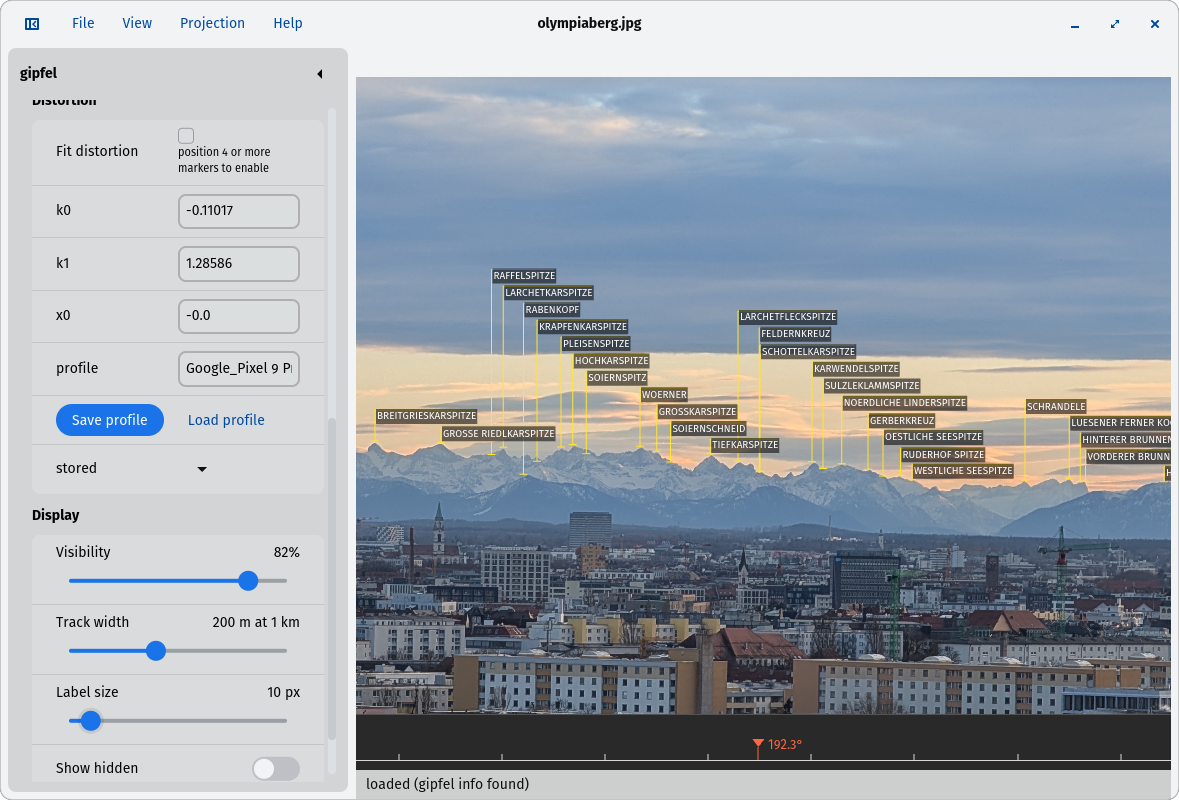Image resolution: width=1179 pixels, height=800 pixels.
Task: Open the View menu
Action: 137,23
